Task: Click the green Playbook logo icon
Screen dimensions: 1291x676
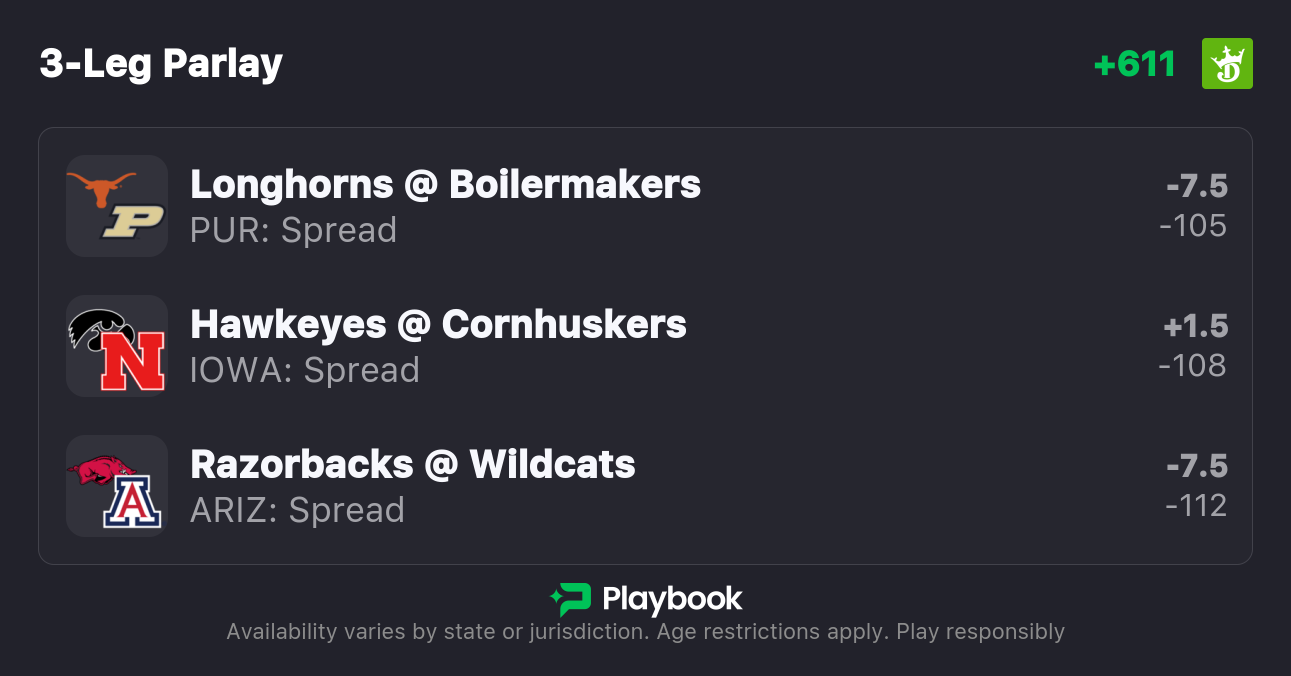Action: click(x=570, y=599)
